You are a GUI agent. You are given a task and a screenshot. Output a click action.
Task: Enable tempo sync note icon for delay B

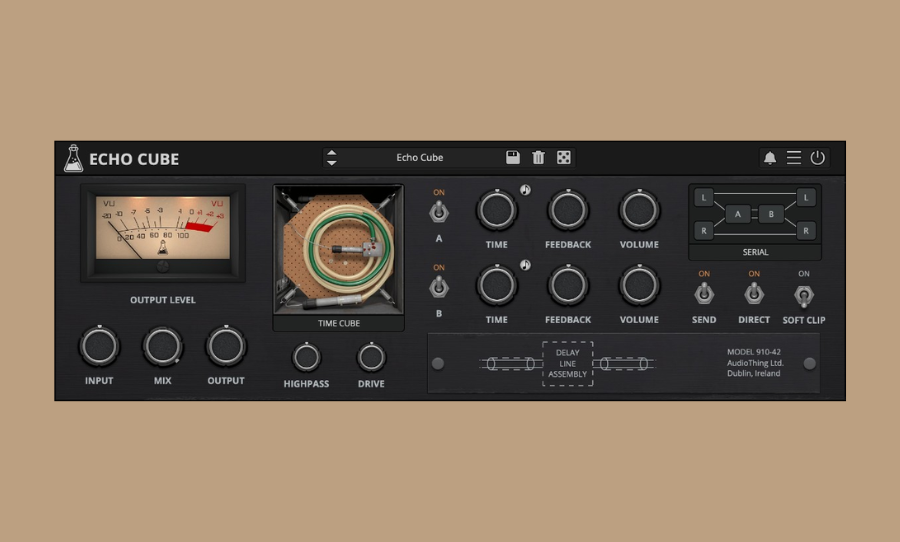coord(525,266)
